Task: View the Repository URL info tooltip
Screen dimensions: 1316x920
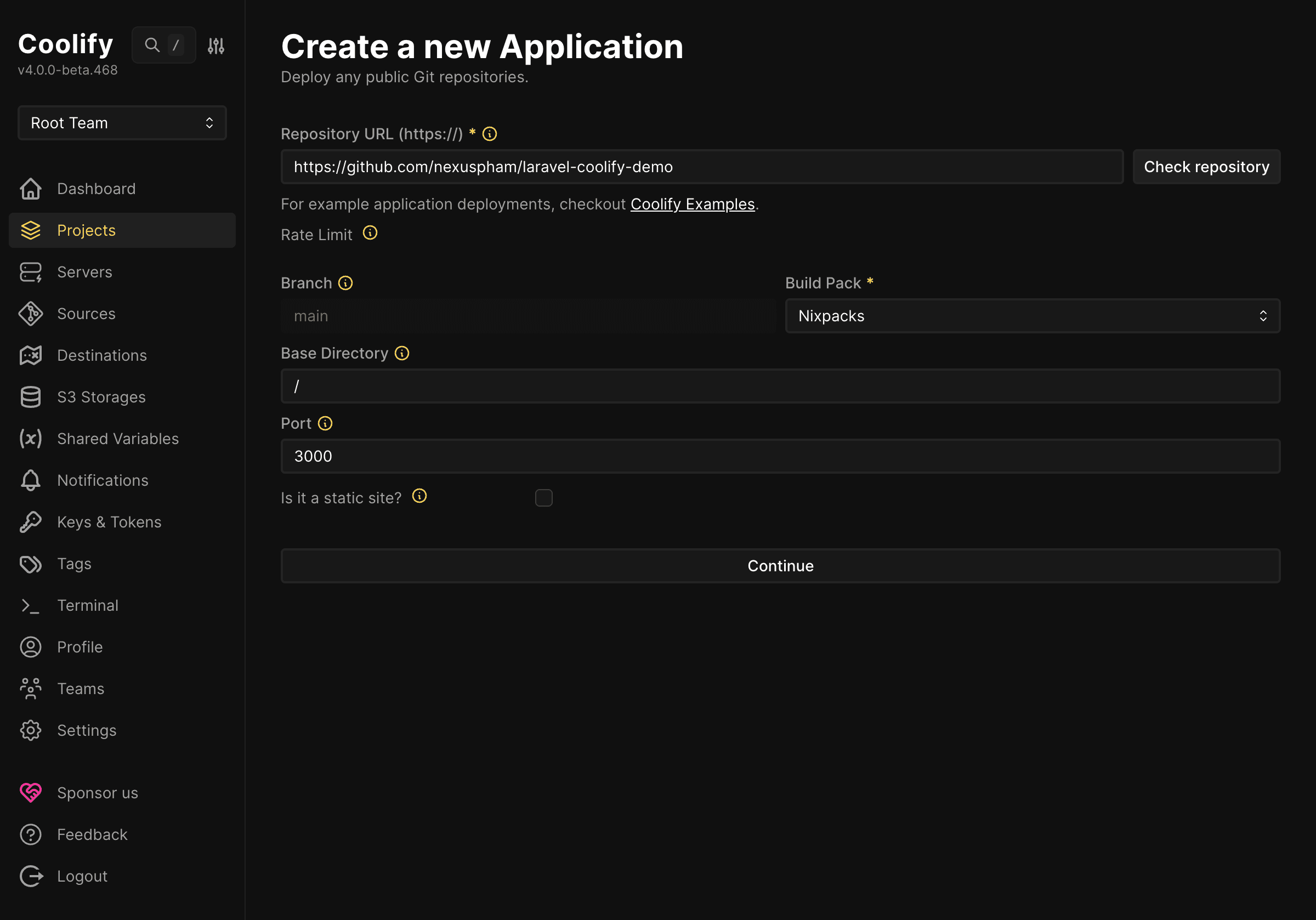Action: point(490,134)
